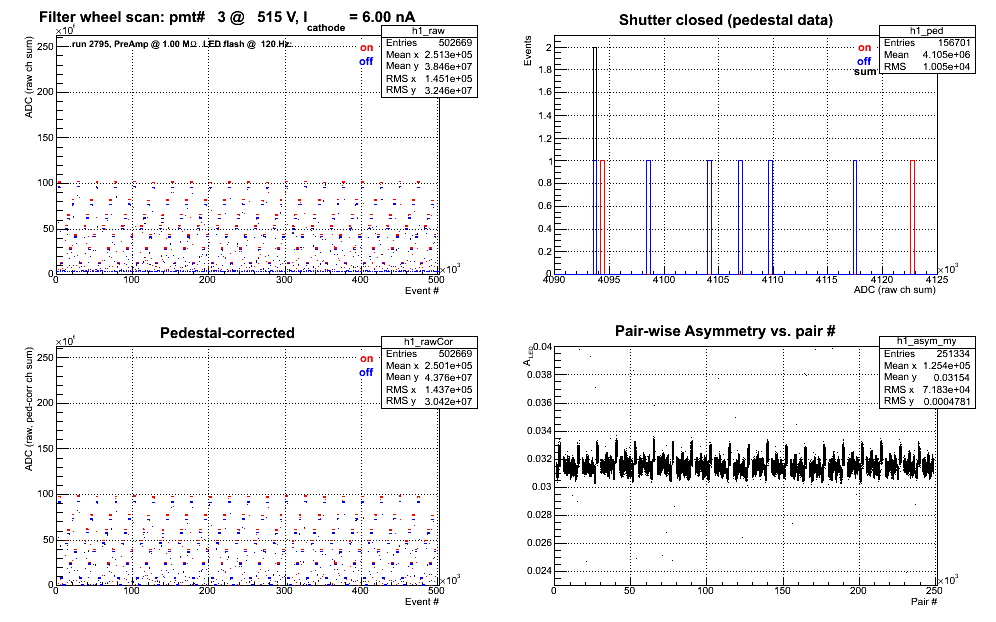The width and height of the screenshot is (996, 622).
Task: Select the h1_ped statistics box header
Action: tap(927, 31)
